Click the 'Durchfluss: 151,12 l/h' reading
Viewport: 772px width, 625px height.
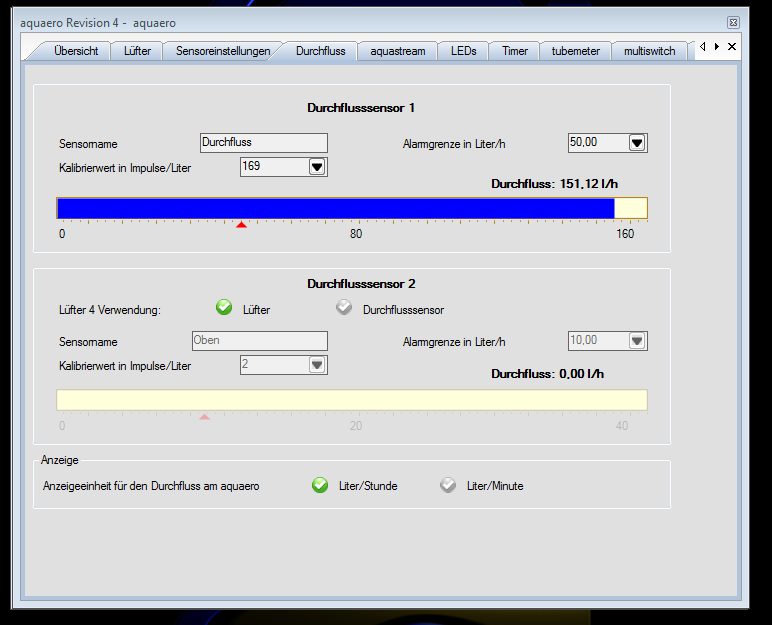tap(554, 184)
